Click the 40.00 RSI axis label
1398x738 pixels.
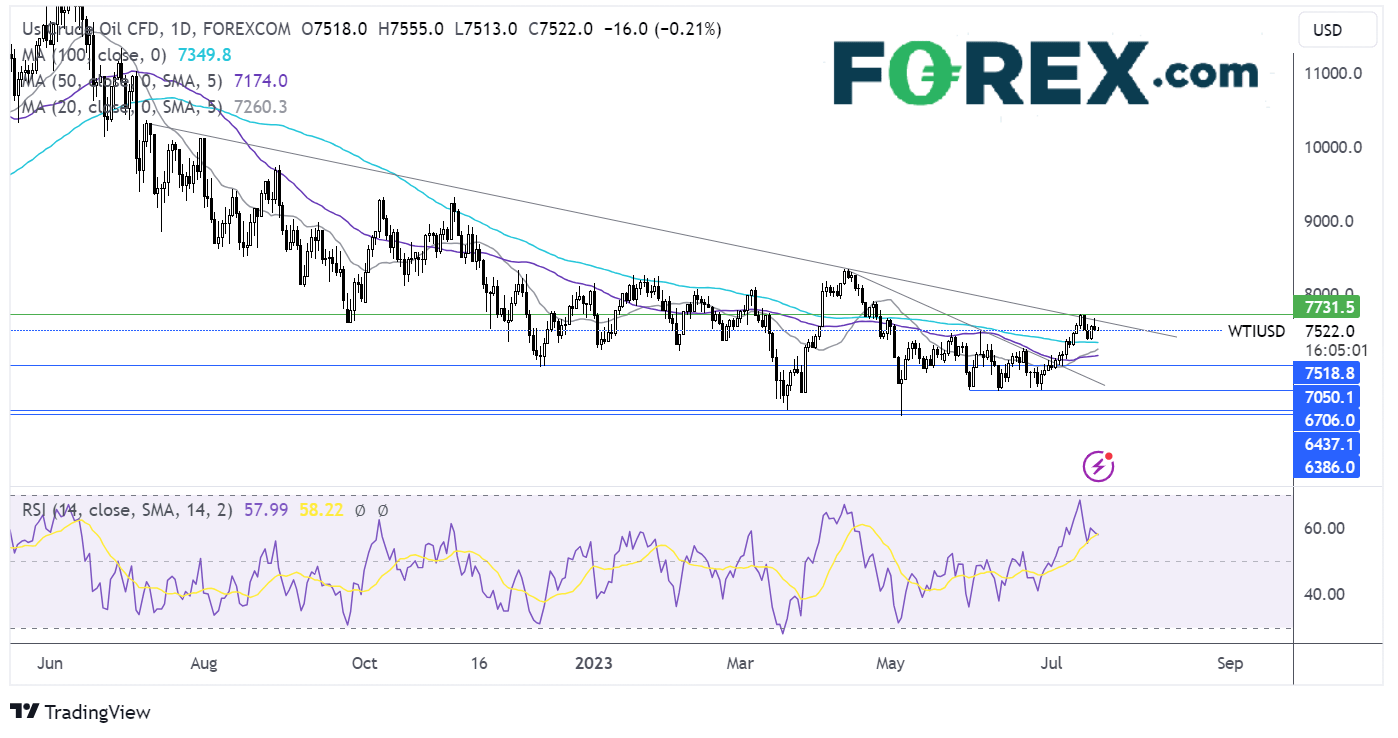(1323, 594)
